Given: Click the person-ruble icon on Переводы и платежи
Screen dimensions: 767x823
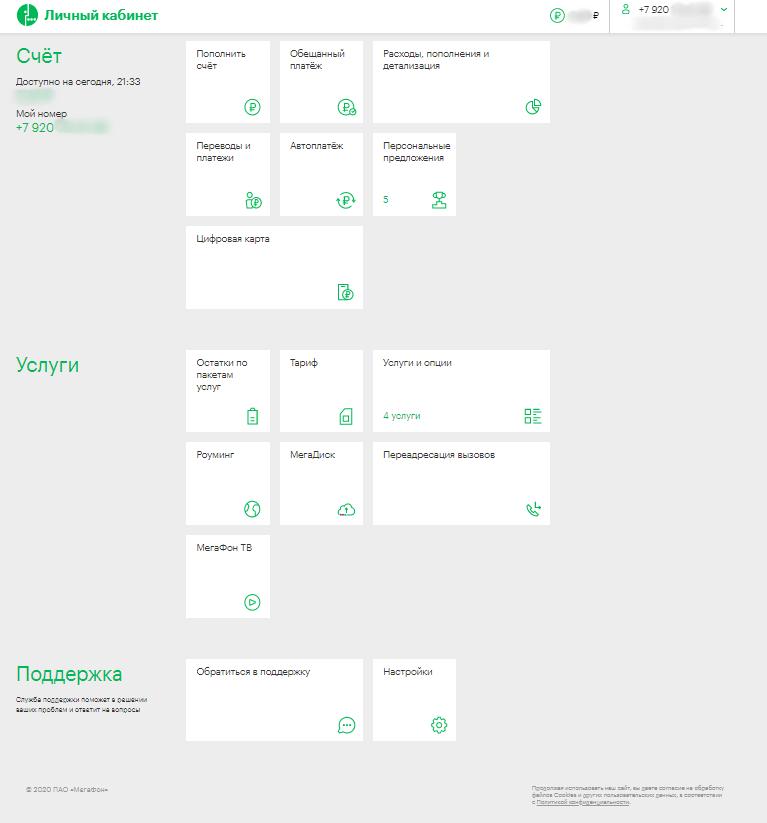Looking at the screenshot, I should (x=254, y=200).
